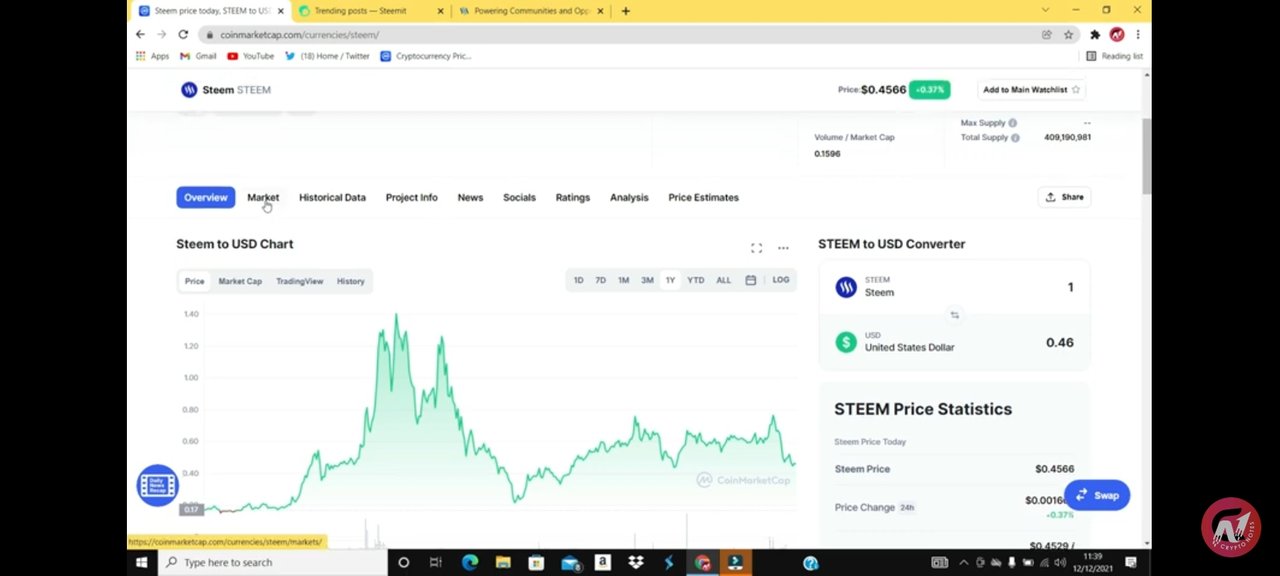This screenshot has width=1280, height=576.
Task: Click the Total Supply info icon
Action: (1015, 138)
